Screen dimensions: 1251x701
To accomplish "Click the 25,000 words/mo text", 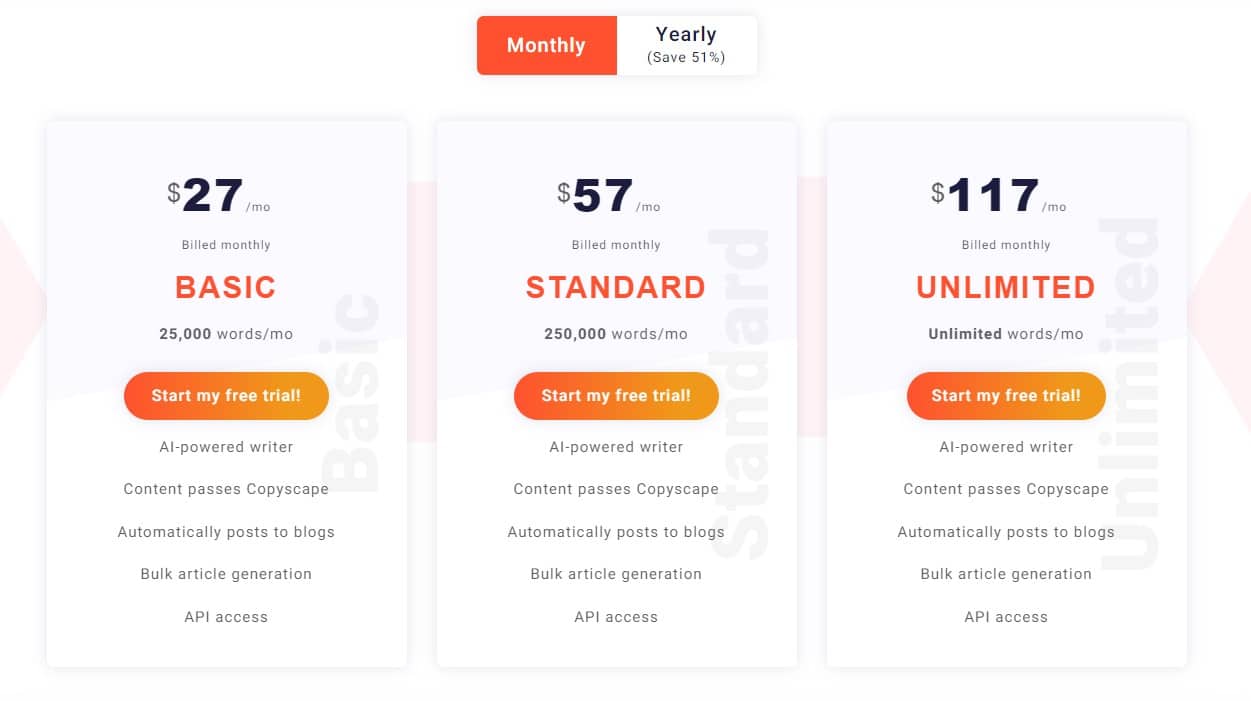I will [x=226, y=334].
